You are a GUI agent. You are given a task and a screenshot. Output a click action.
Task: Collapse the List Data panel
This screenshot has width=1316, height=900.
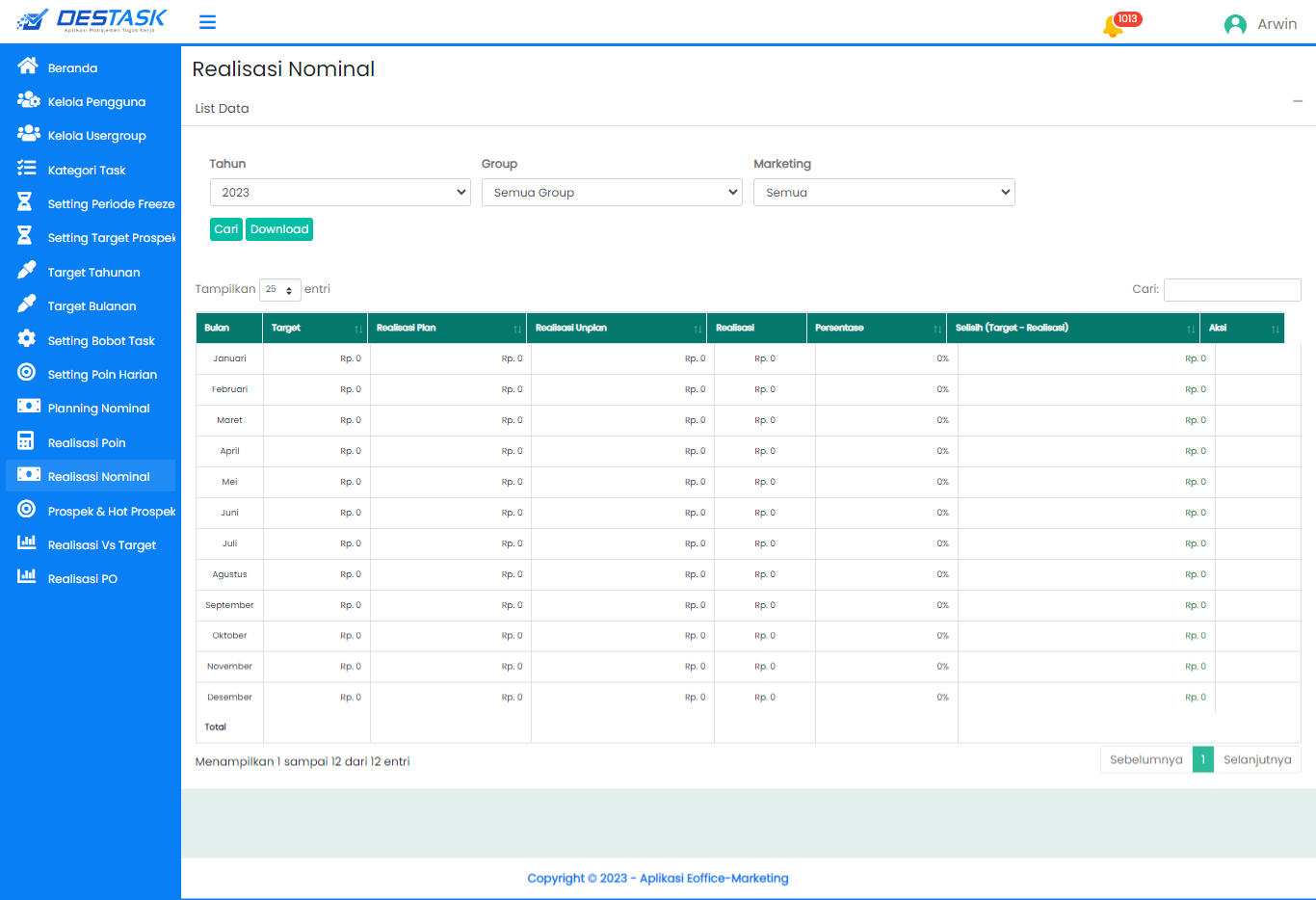[x=1298, y=101]
